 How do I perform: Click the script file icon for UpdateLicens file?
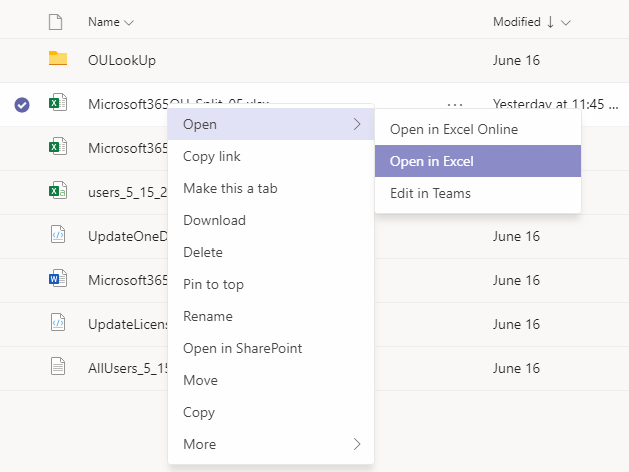(58, 323)
